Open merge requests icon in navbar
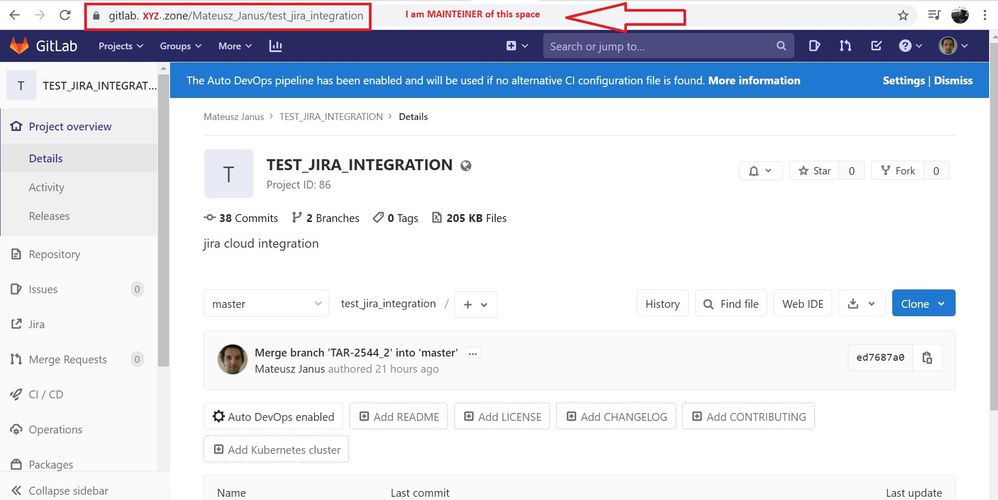 tap(845, 46)
